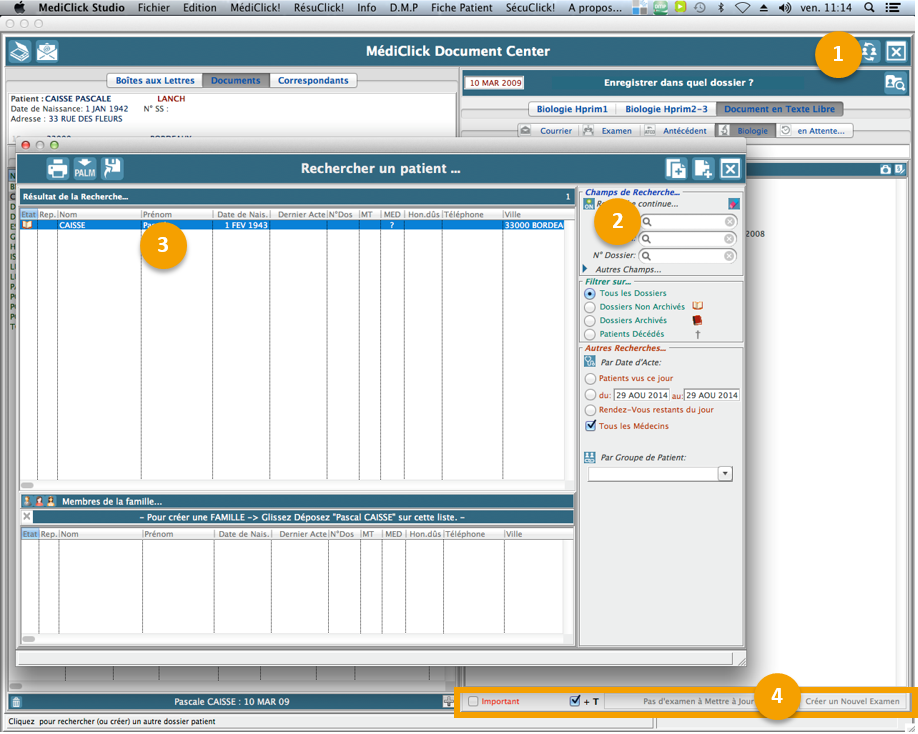Click the trash icon in bottom bar

[16, 702]
